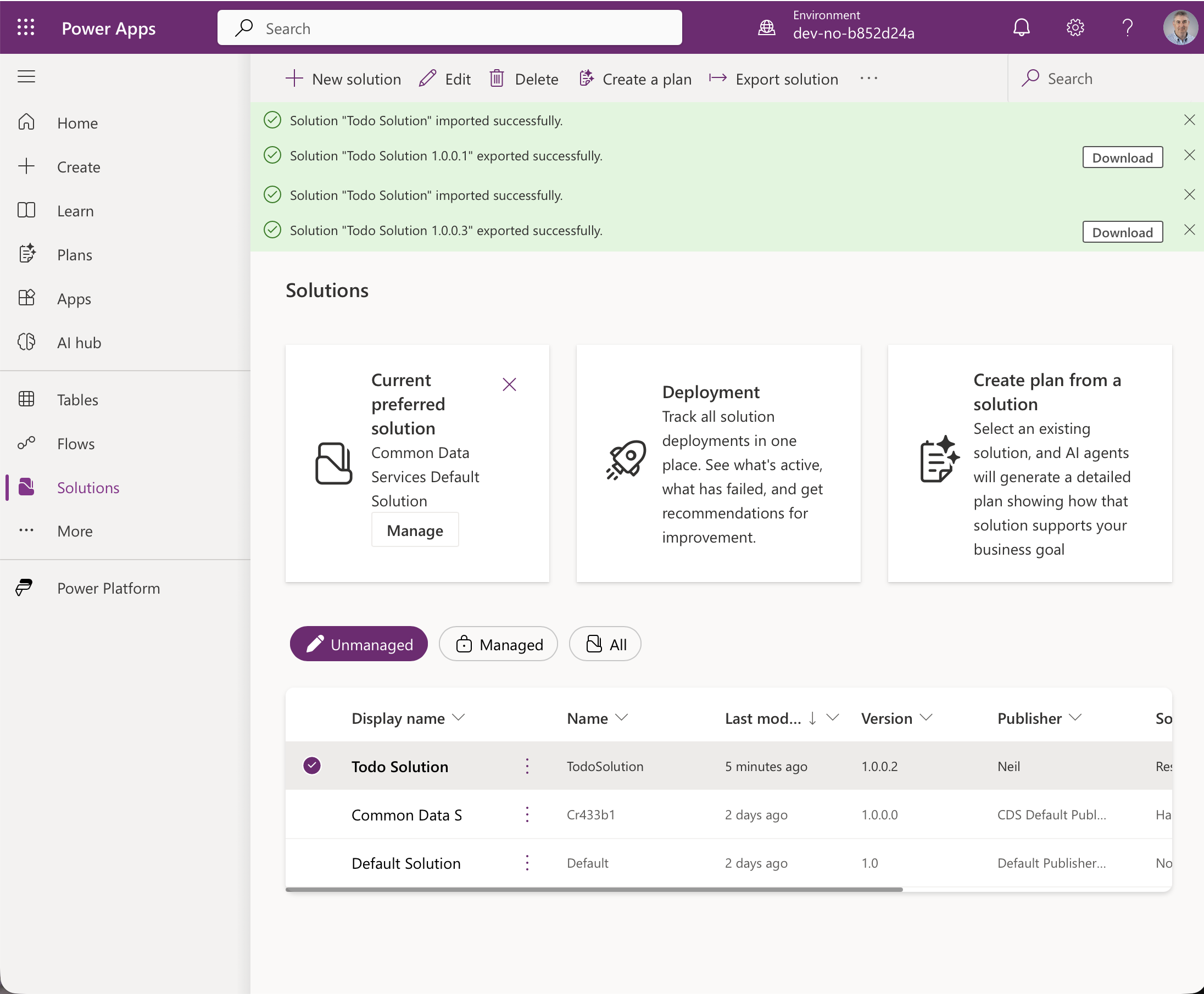Open Apps in the sidebar
1204x994 pixels.
click(x=74, y=299)
